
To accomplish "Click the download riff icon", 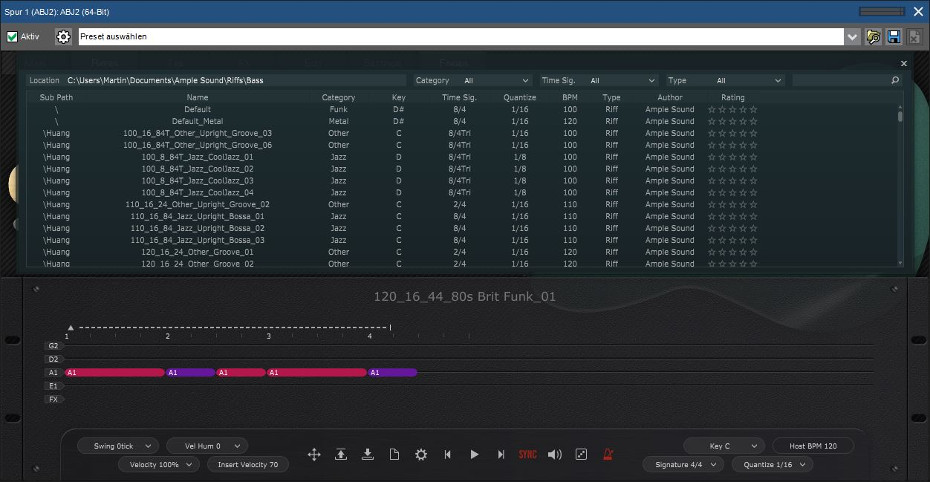I will pos(368,455).
